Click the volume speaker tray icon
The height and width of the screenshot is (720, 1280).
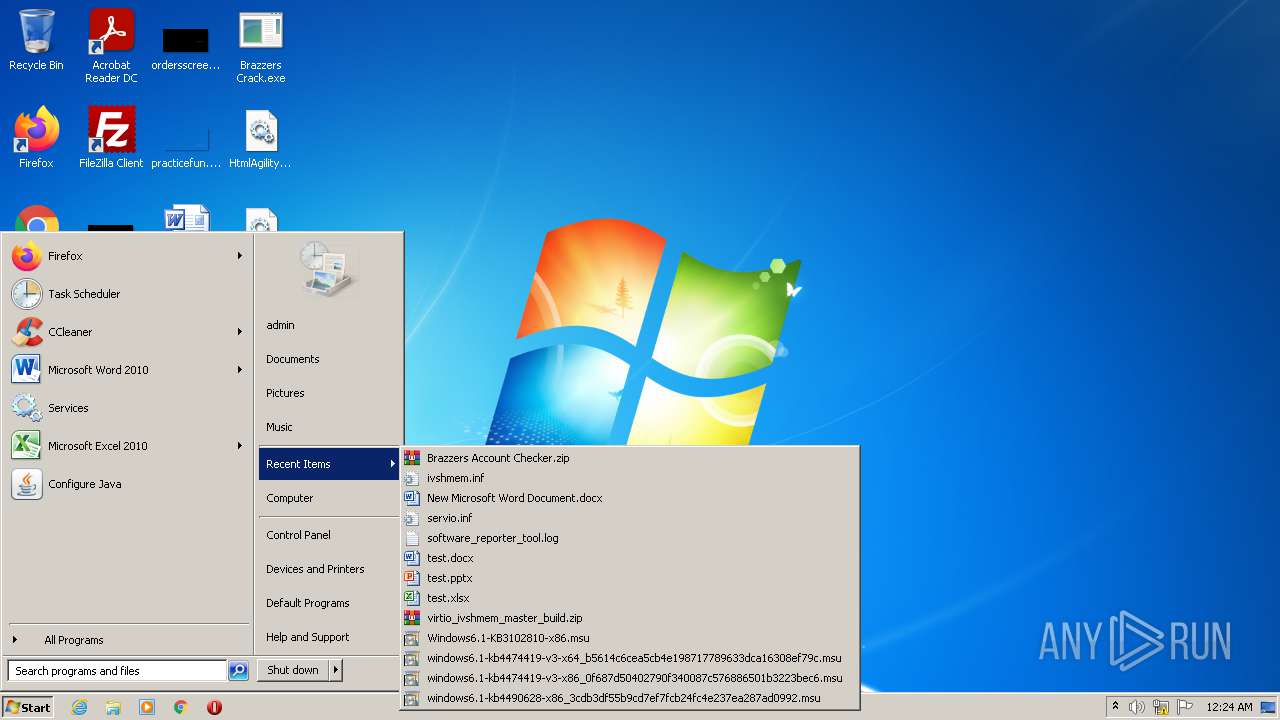coord(1137,707)
